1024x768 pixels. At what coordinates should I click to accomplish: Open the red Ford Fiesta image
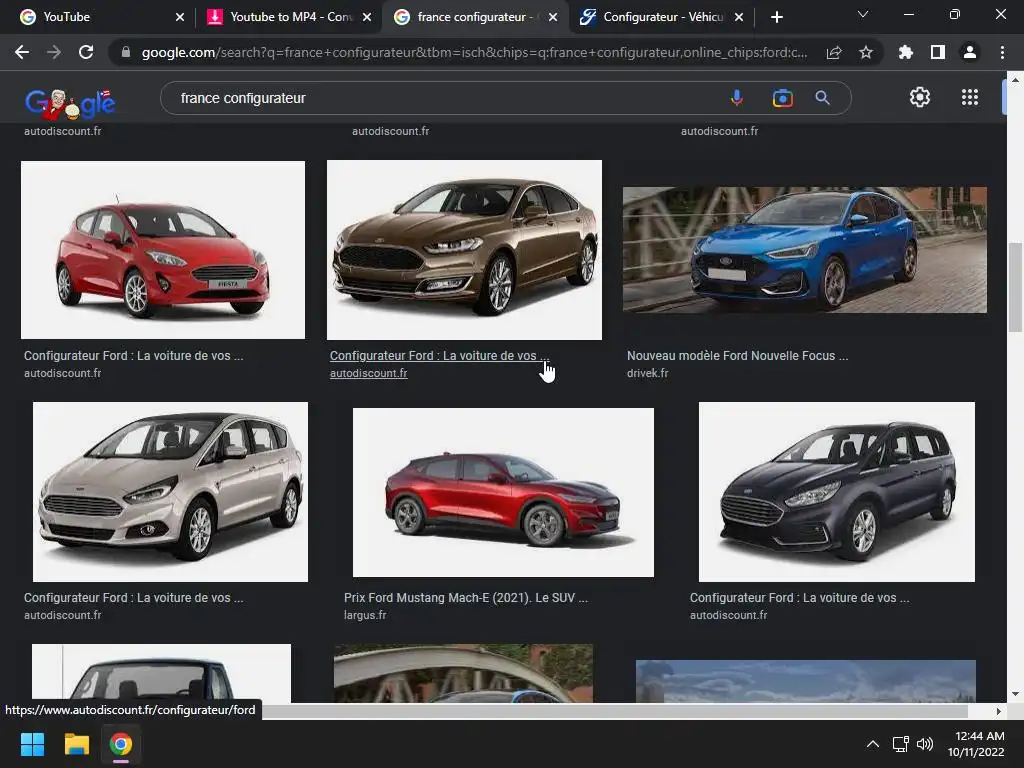click(x=163, y=249)
